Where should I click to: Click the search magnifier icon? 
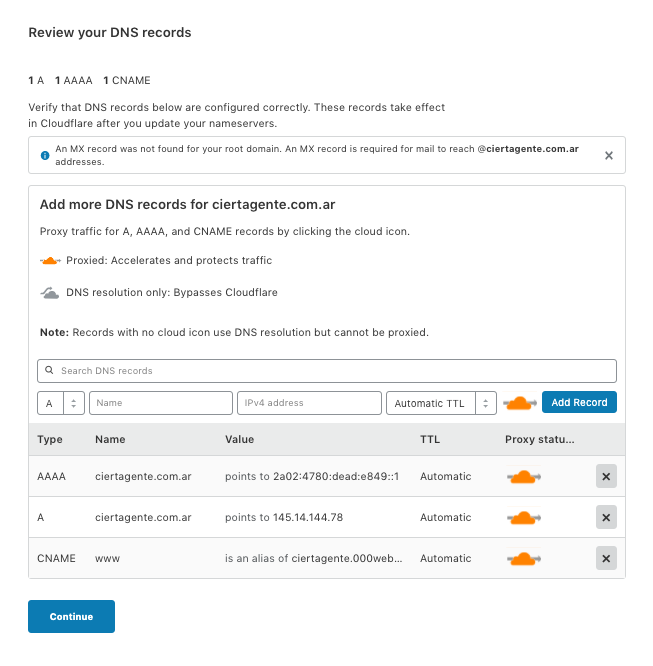(49, 371)
